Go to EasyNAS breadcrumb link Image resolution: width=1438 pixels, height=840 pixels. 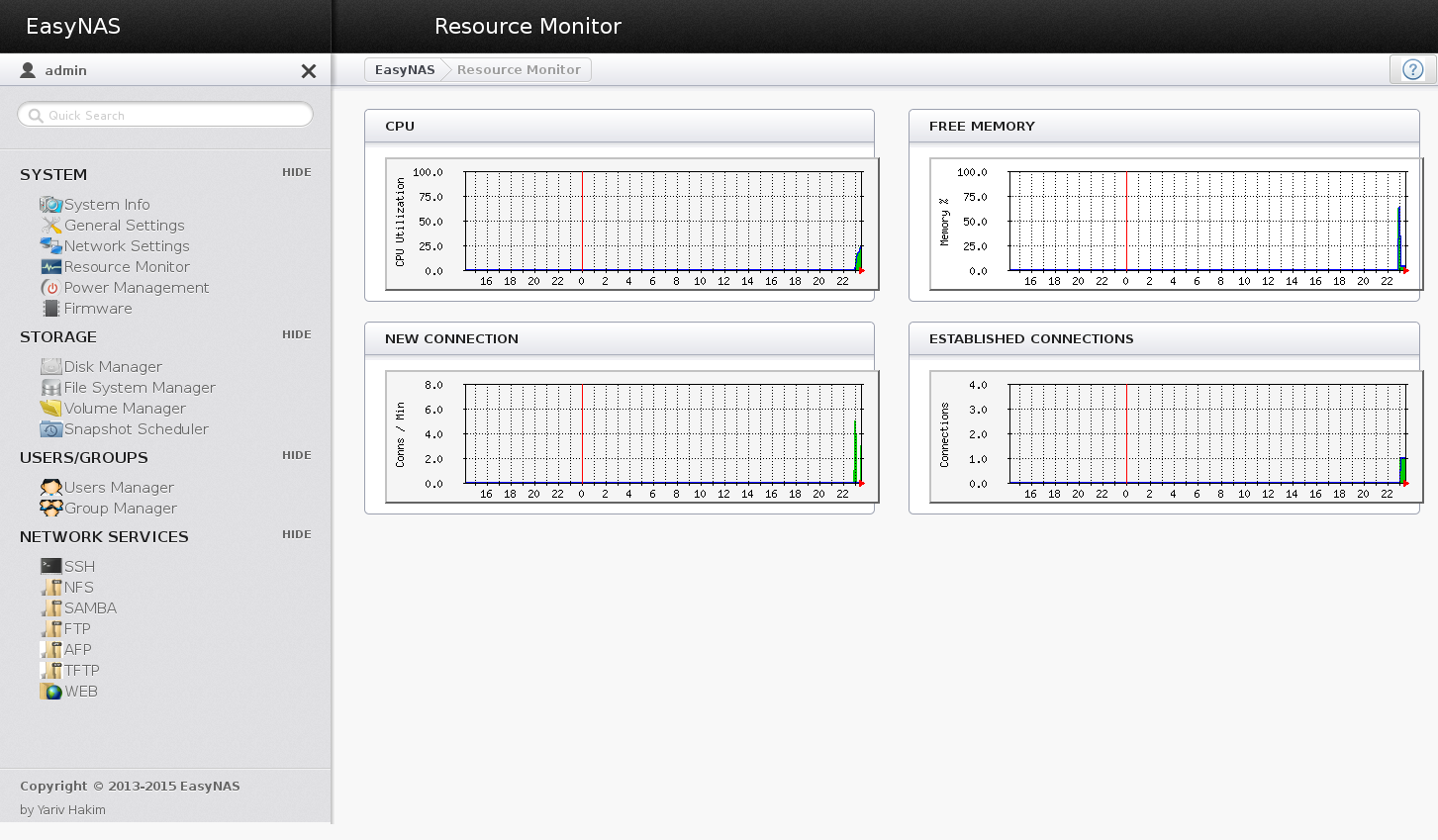[x=405, y=69]
